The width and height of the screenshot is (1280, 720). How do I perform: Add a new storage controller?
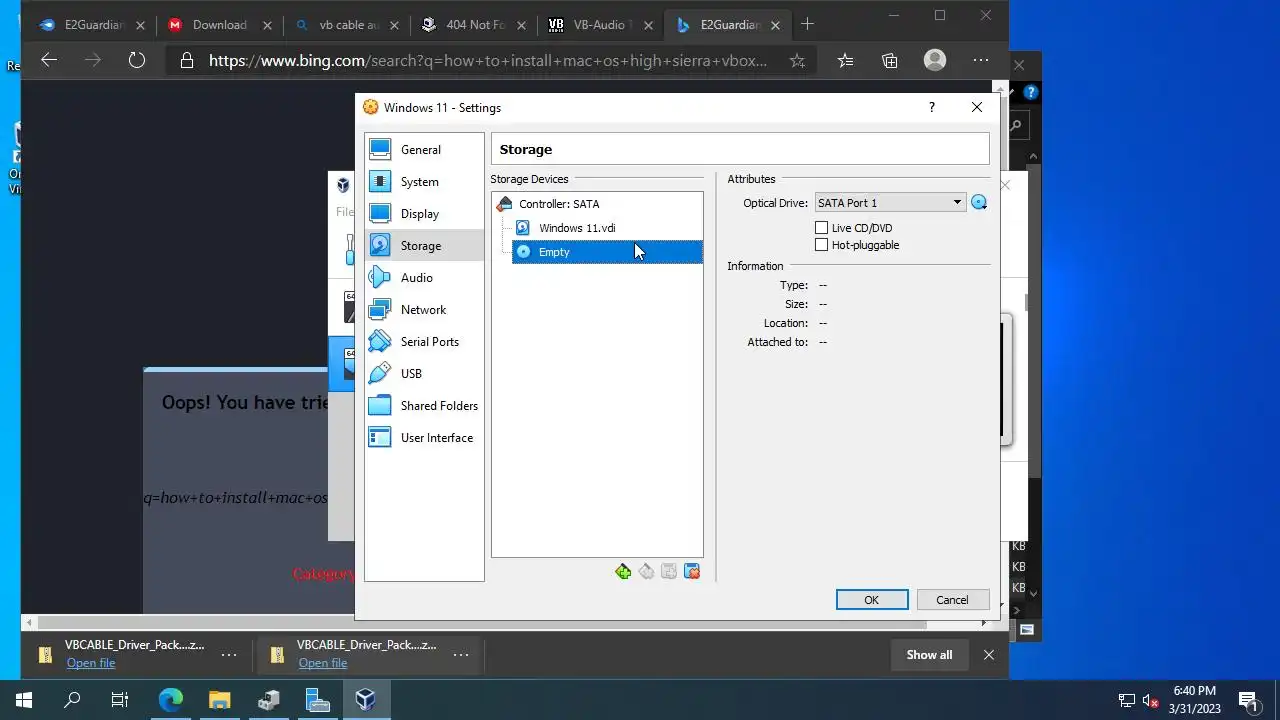[623, 572]
